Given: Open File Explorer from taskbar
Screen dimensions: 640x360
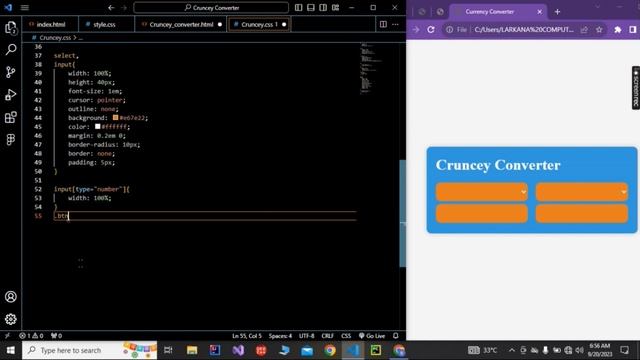Looking at the screenshot, I should point(192,350).
